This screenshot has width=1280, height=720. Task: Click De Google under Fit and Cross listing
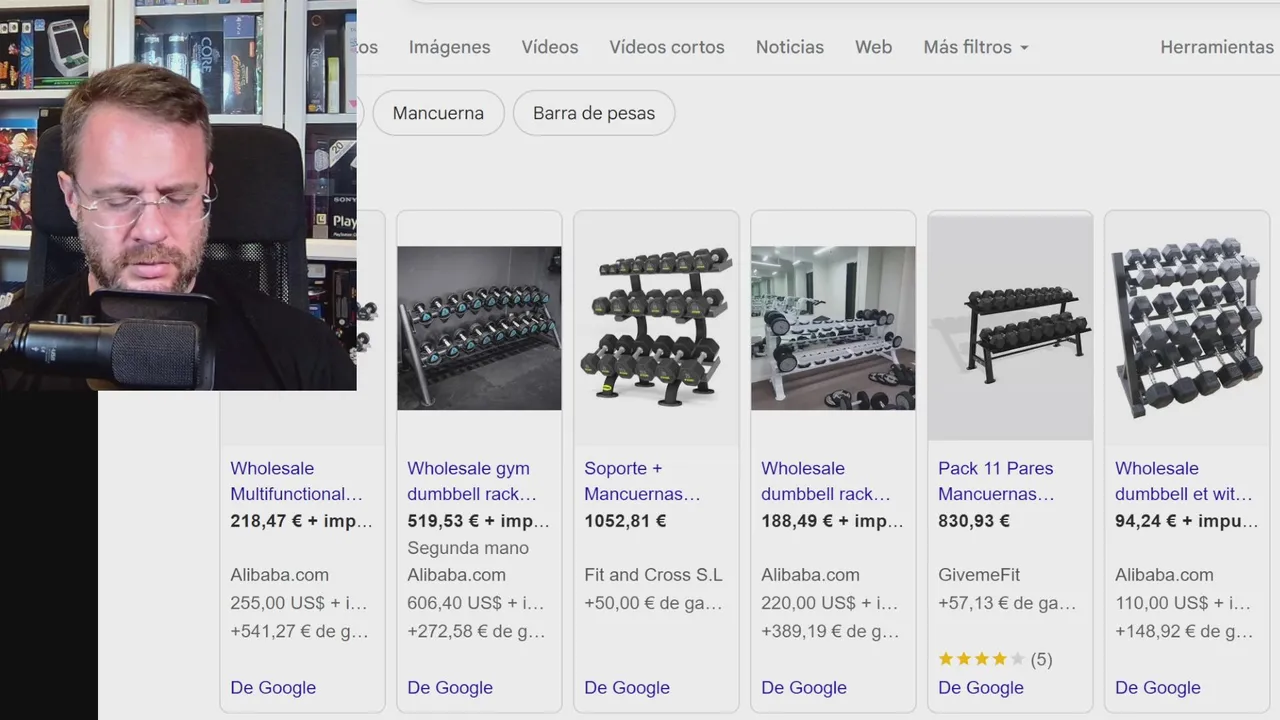(x=627, y=688)
